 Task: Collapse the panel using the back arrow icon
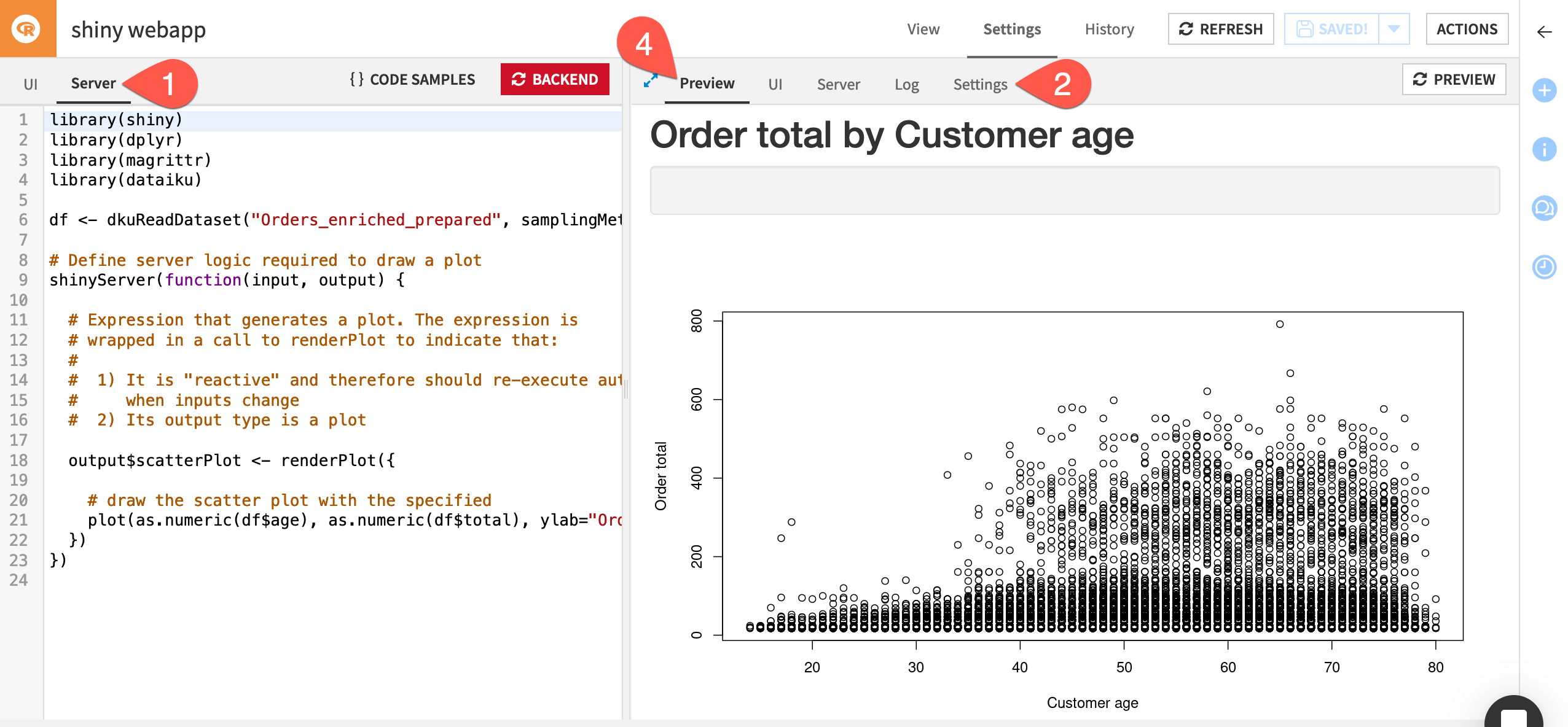click(x=1544, y=33)
